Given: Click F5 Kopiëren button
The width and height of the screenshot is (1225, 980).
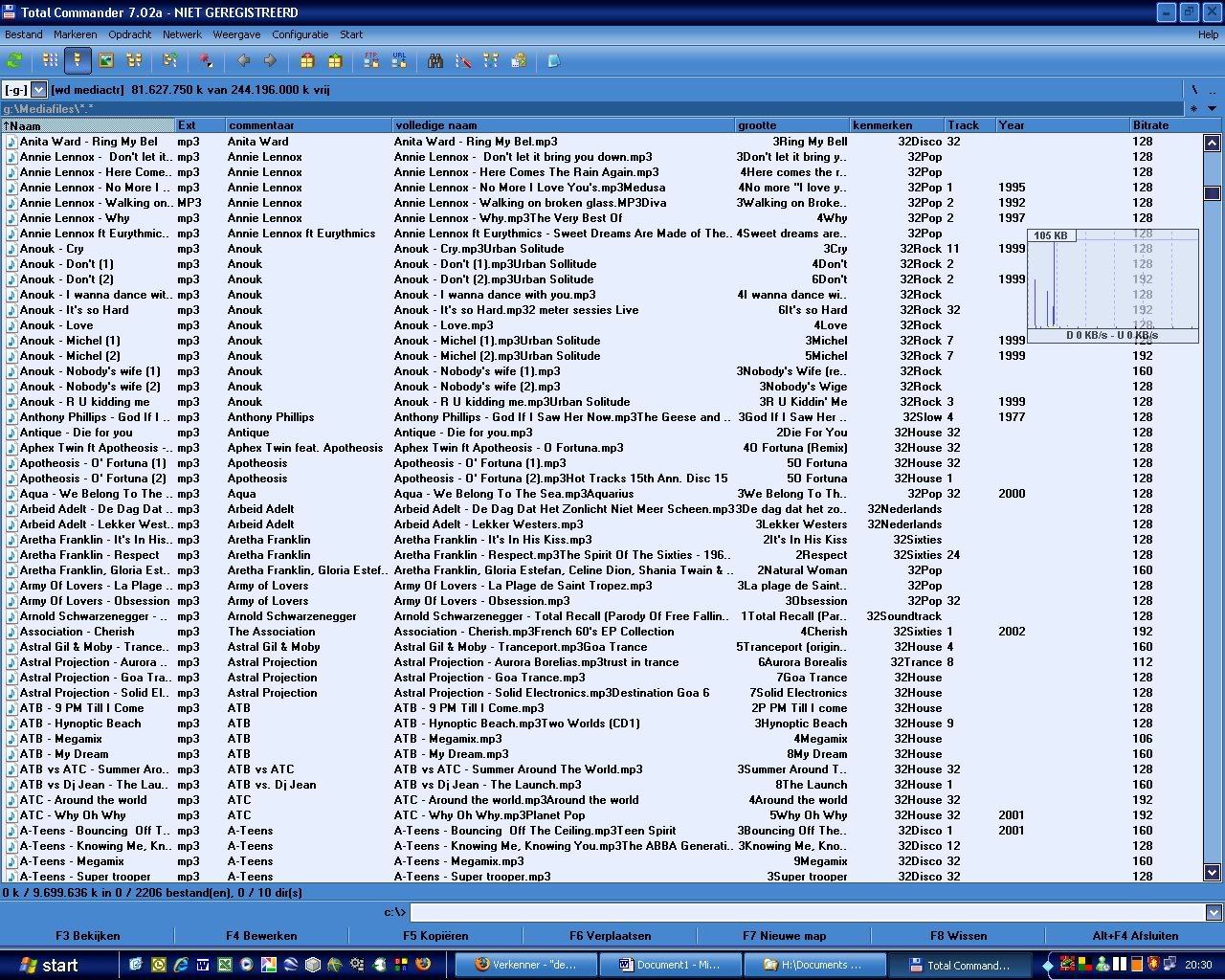Looking at the screenshot, I should tap(435, 936).
